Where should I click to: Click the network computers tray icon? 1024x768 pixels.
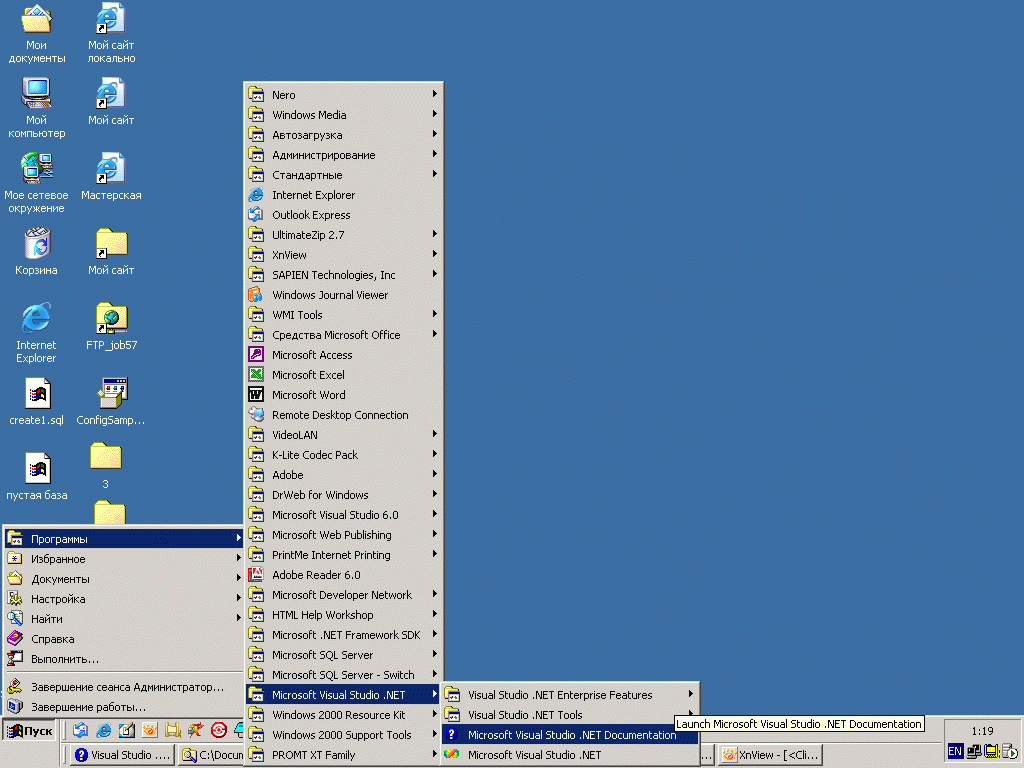(x=974, y=751)
